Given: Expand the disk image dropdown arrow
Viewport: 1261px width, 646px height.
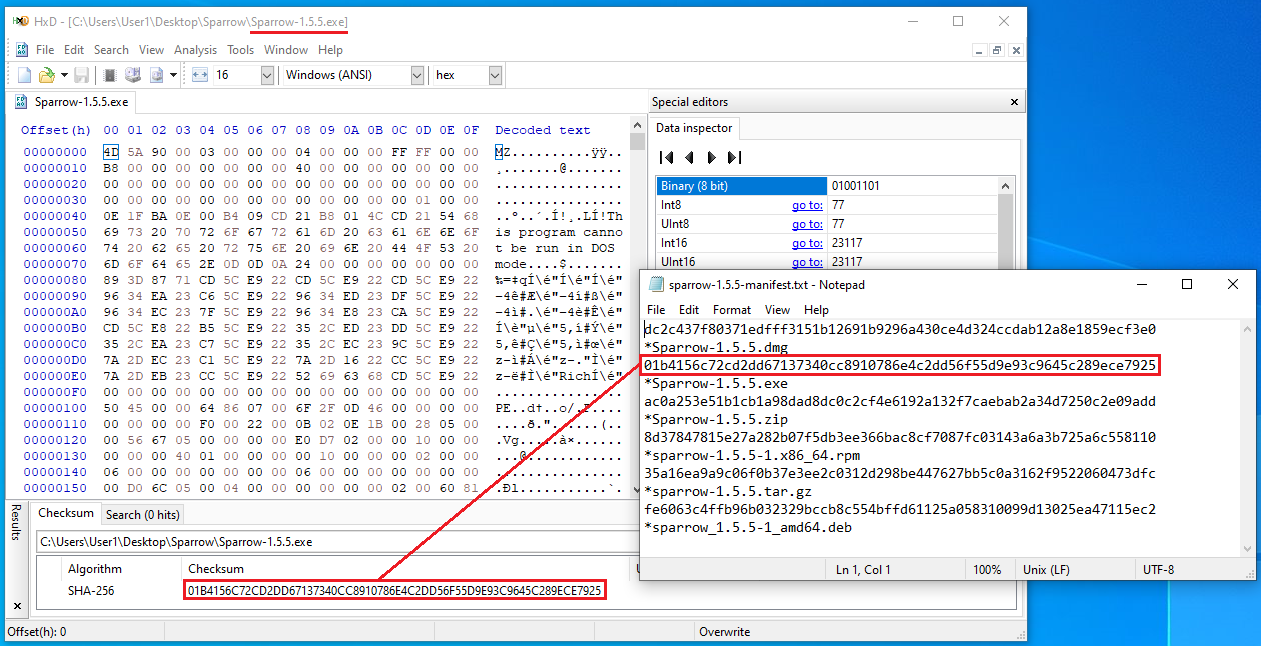Looking at the screenshot, I should (173, 75).
